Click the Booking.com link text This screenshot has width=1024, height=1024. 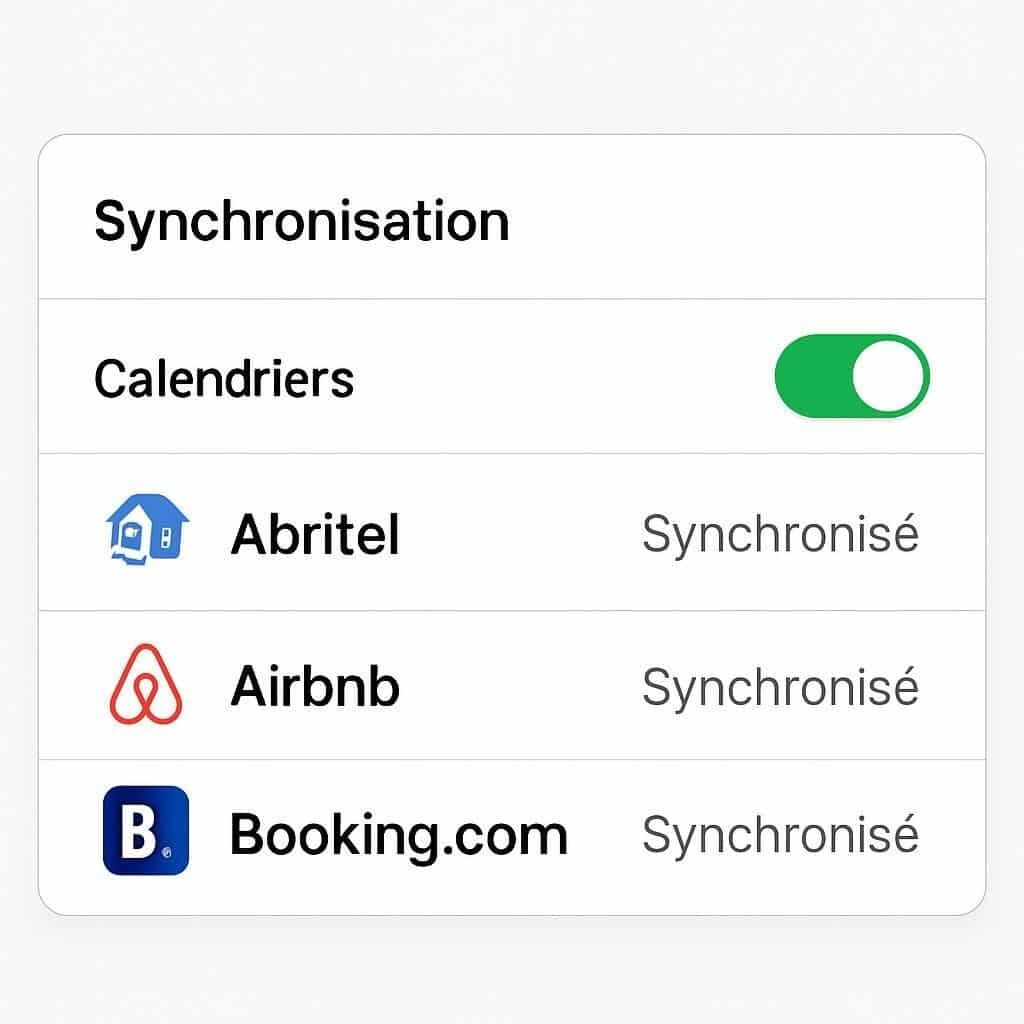(x=398, y=833)
